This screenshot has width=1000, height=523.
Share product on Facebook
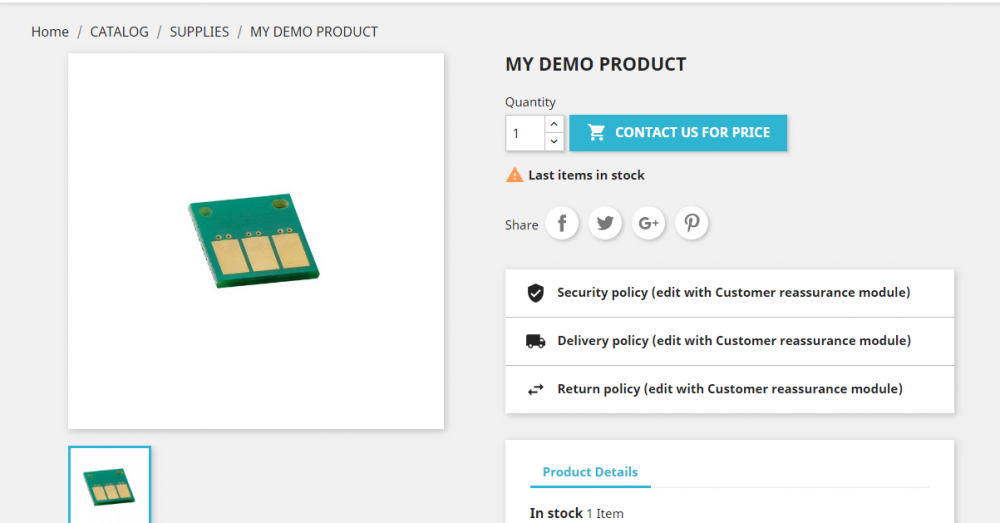[x=562, y=223]
